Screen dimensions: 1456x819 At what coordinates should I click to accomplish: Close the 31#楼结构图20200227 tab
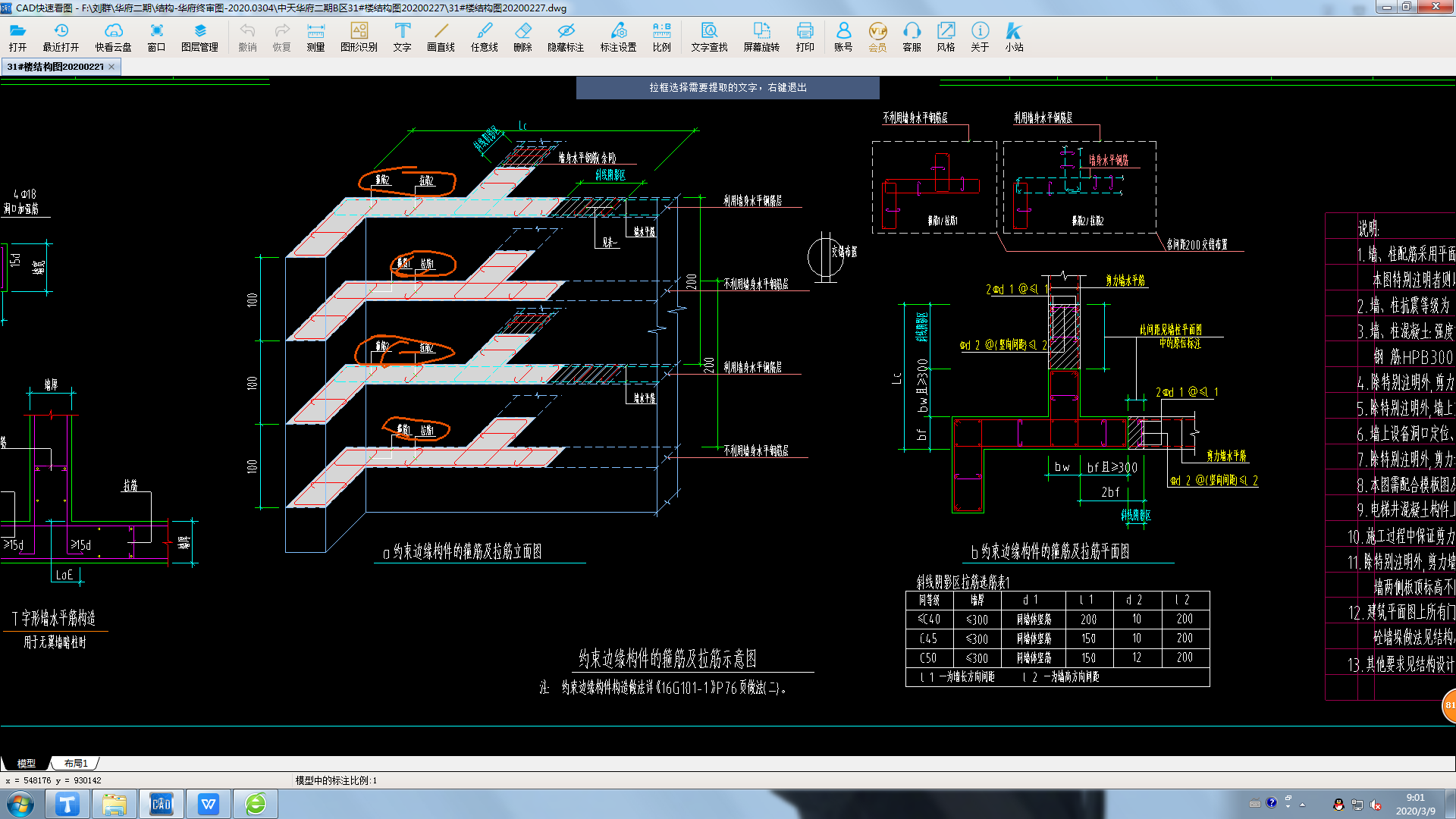click(112, 67)
